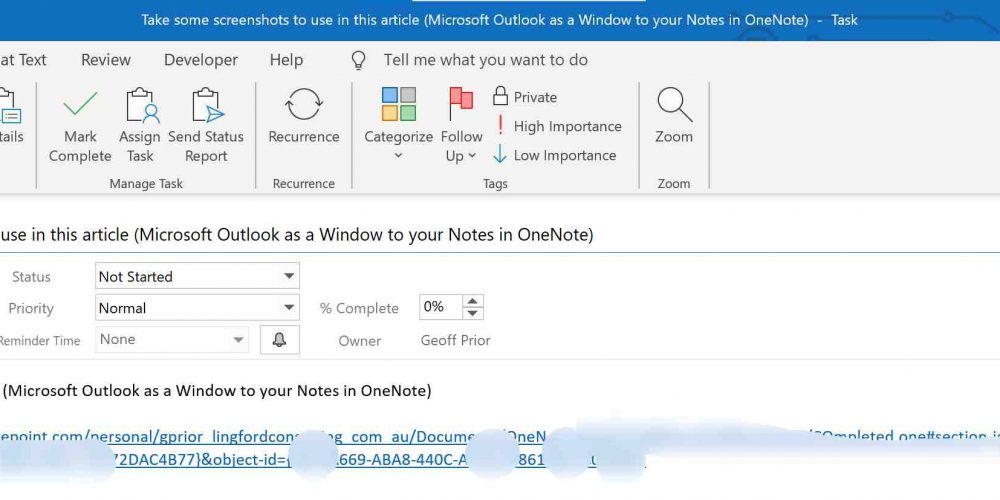
Task: Open the Format Text ribbon tab
Action: coord(23,60)
